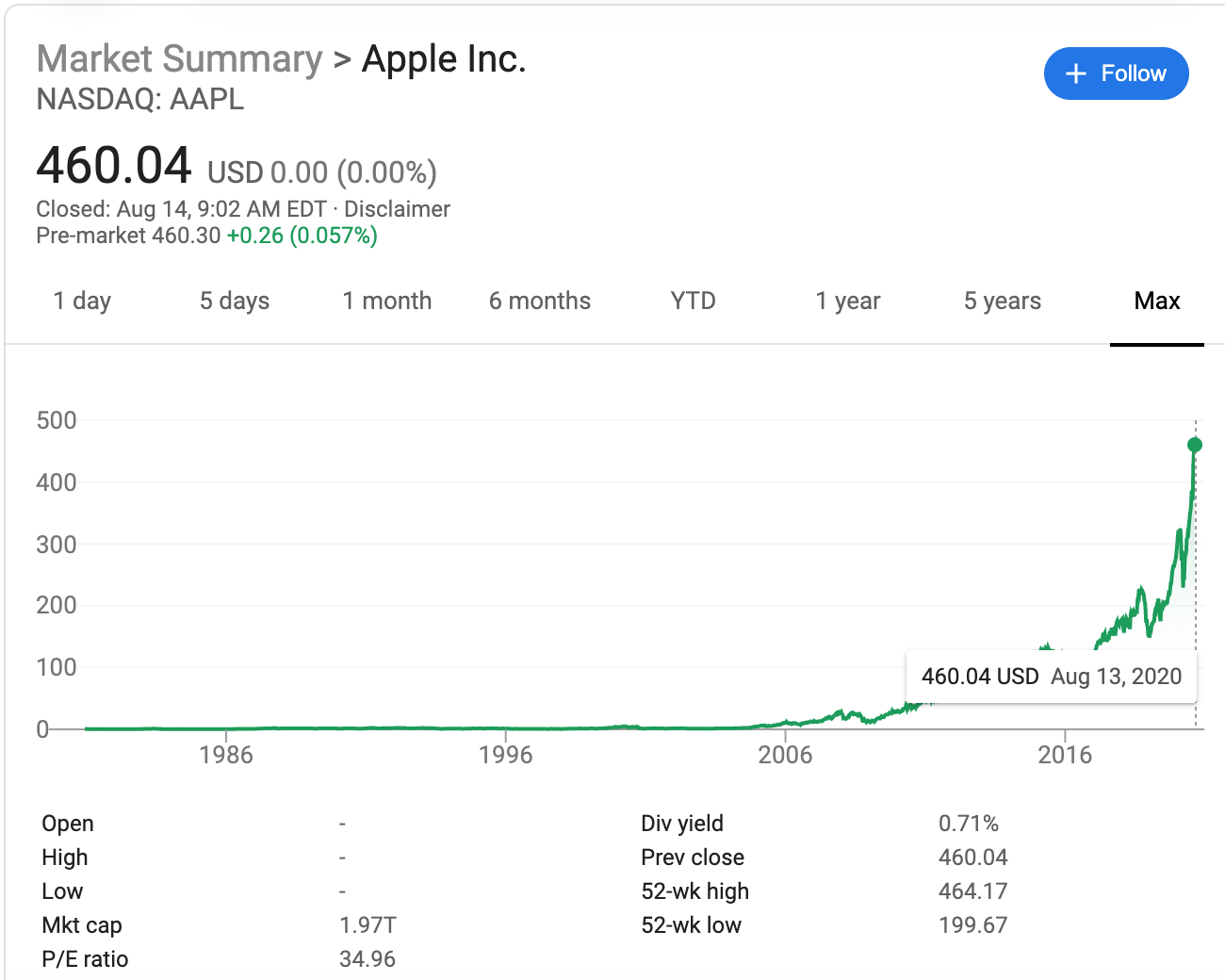Click the Aug 13 tooltip on the chart

pyautogui.click(x=1052, y=676)
